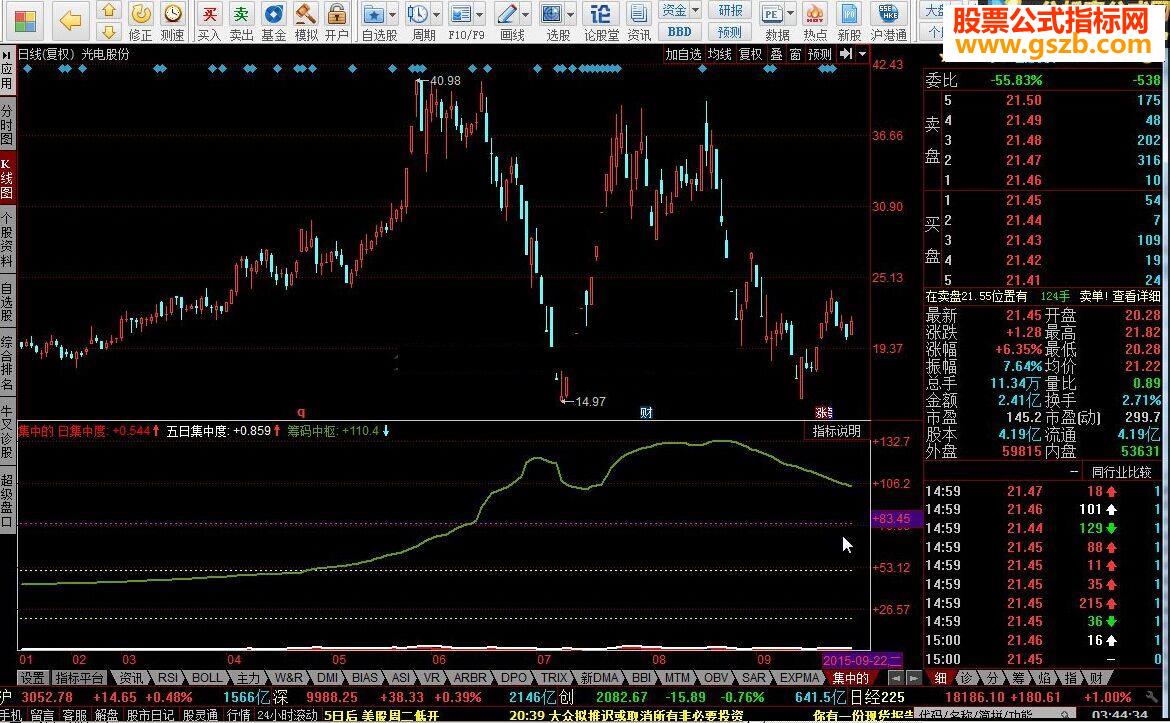Image resolution: width=1170 pixels, height=723 pixels.
Task: Toggle 加自选 add to watchlist
Action: pyautogui.click(x=683, y=54)
